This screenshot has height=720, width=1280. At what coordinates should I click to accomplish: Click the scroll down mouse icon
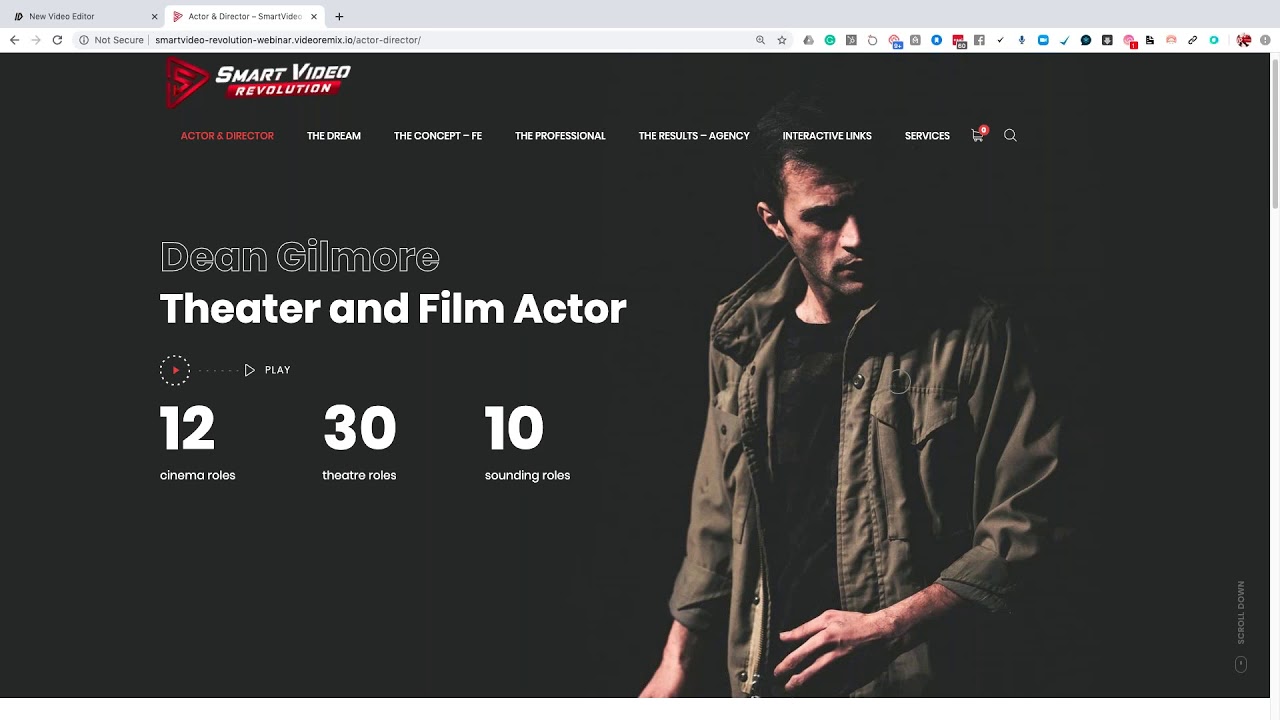coord(1241,664)
